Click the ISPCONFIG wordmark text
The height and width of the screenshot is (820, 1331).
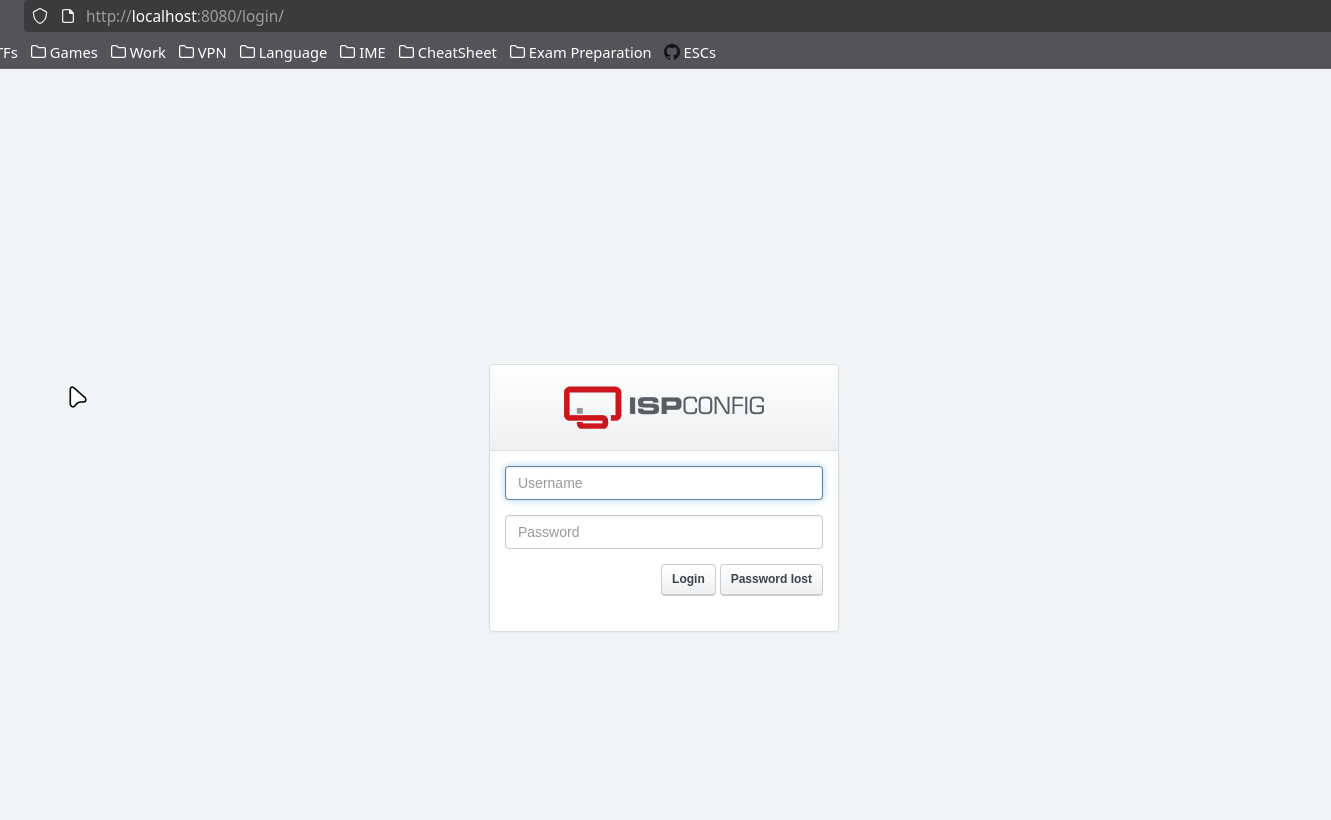696,406
